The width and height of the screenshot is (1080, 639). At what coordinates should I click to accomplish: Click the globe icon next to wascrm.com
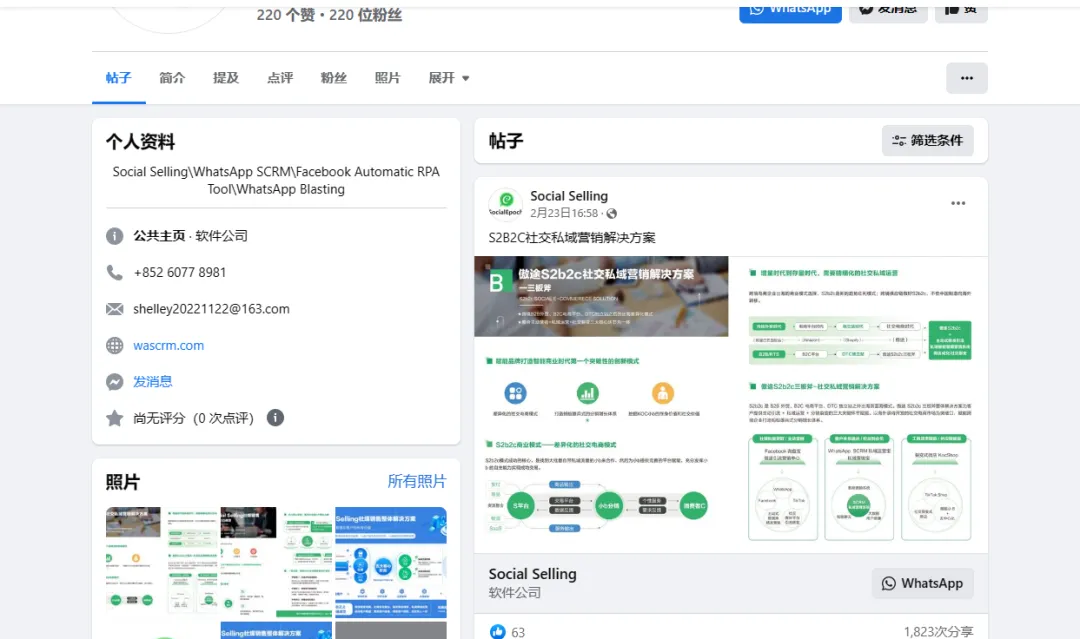[x=114, y=345]
